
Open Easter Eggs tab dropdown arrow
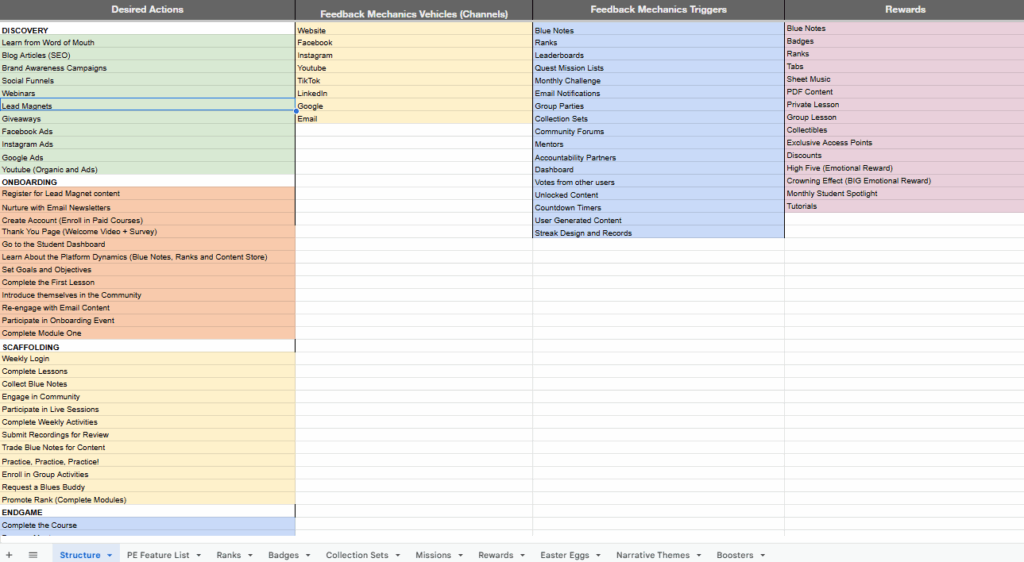598,555
